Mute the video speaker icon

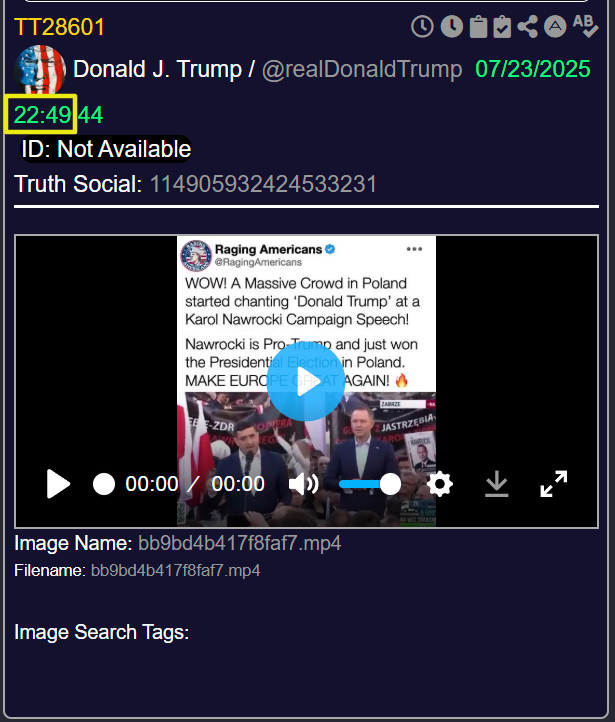303,484
